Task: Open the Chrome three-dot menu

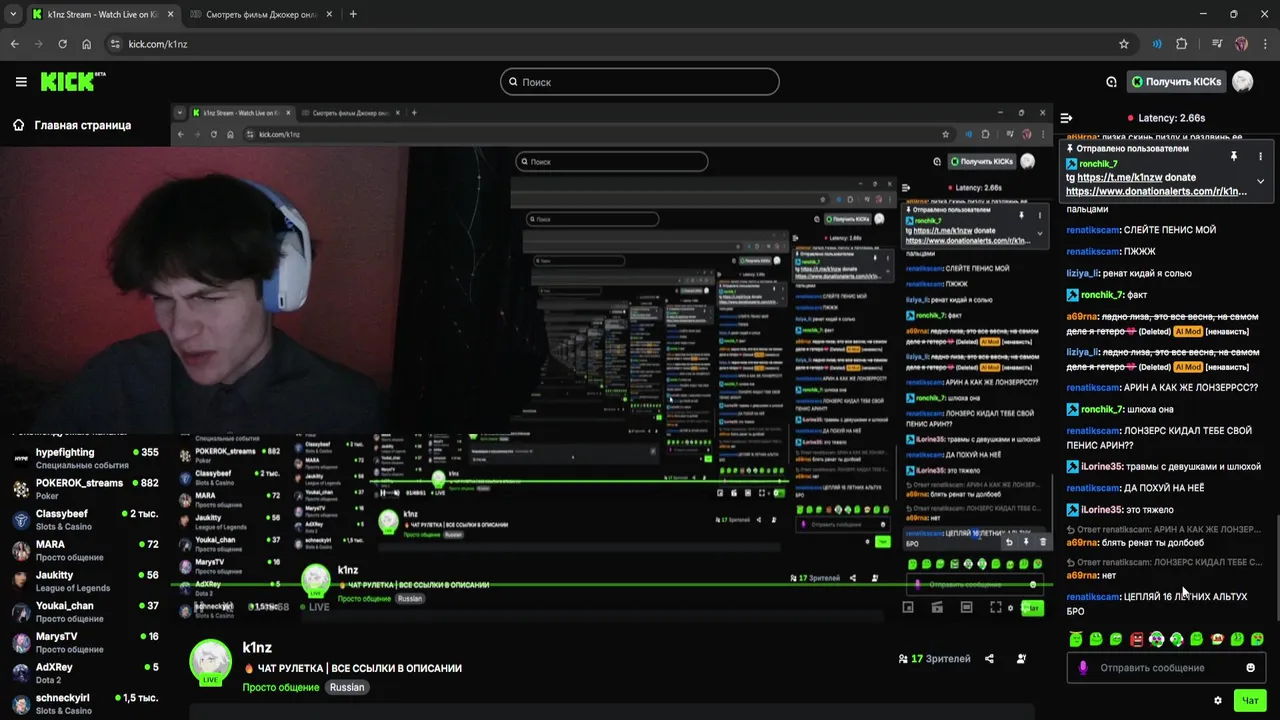Action: tap(1265, 44)
